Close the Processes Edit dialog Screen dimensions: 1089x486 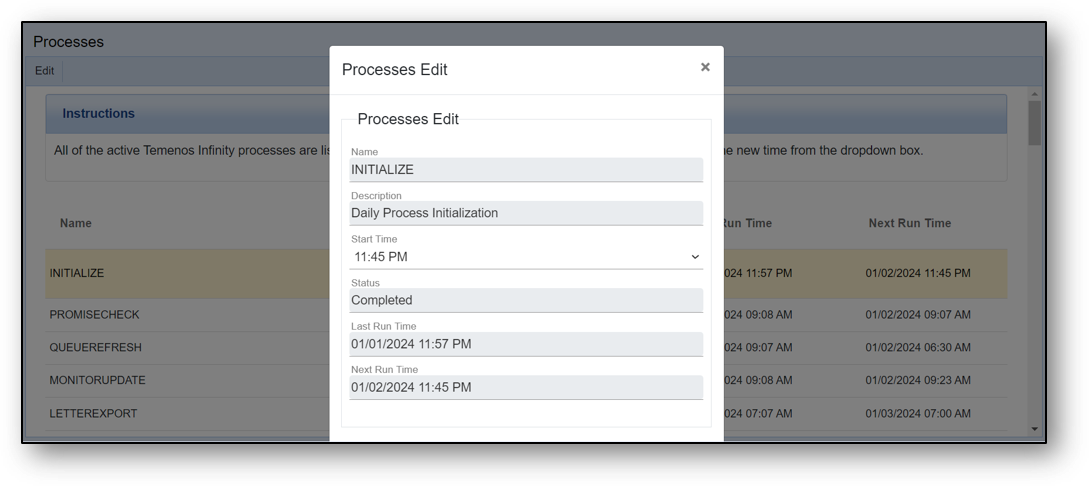pos(705,67)
